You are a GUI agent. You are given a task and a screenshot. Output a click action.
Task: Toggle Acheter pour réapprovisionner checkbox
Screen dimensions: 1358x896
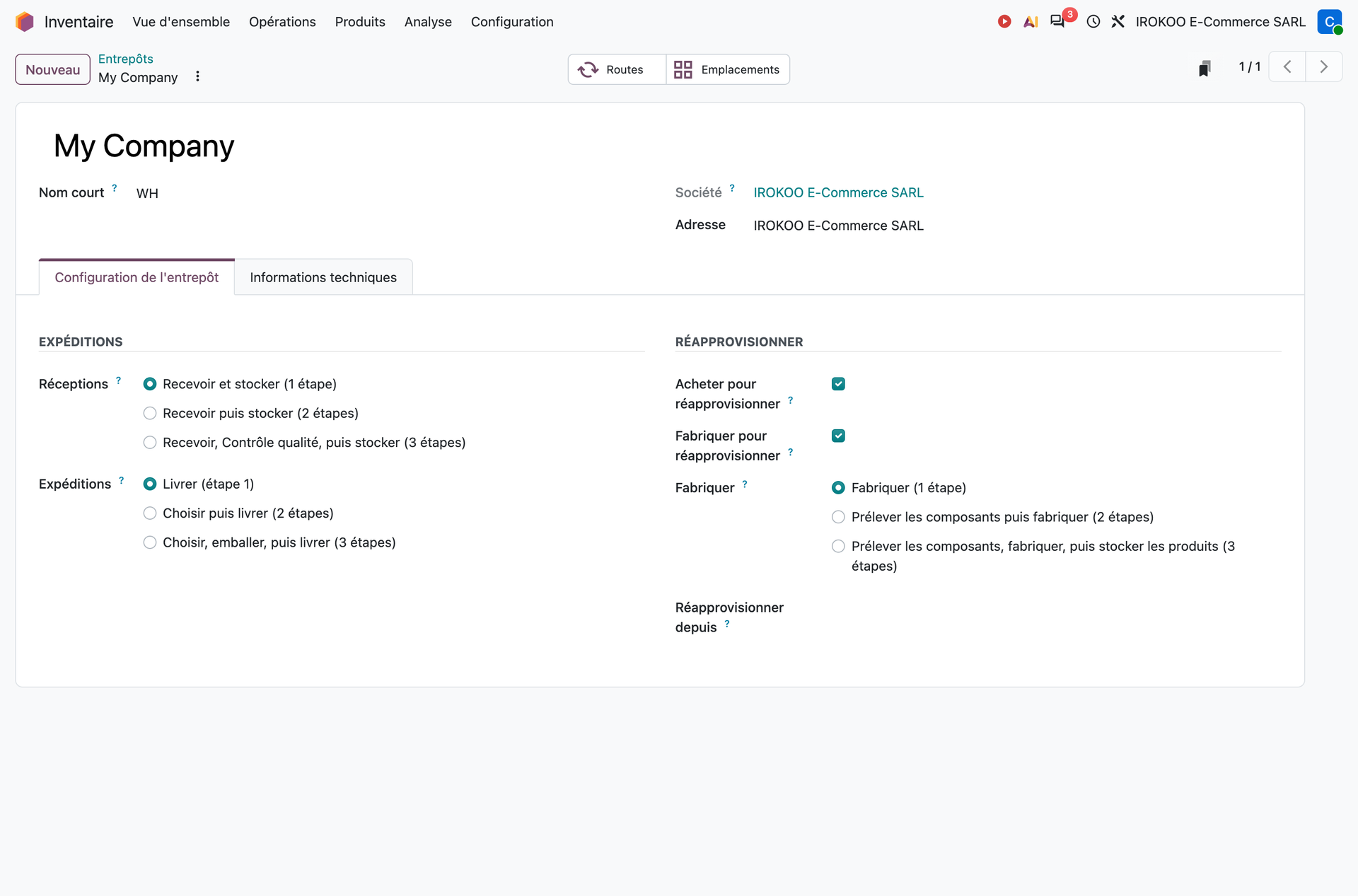point(838,384)
